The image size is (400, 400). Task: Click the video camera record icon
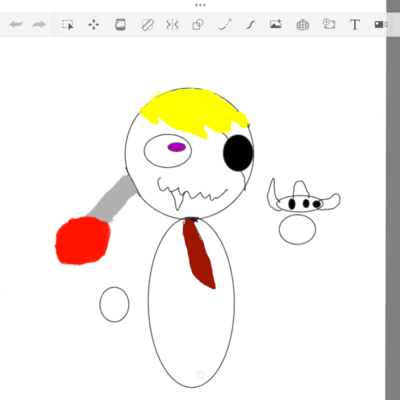click(x=380, y=25)
